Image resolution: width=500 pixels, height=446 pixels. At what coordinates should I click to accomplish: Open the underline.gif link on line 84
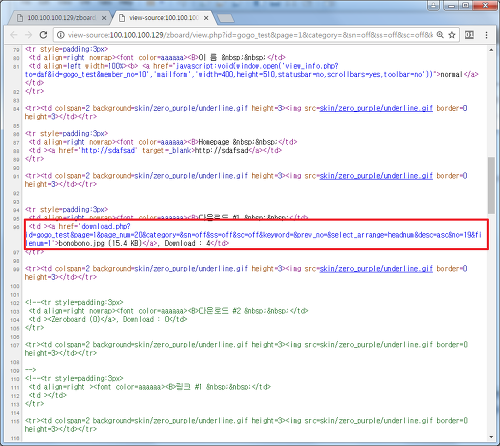(x=376, y=108)
